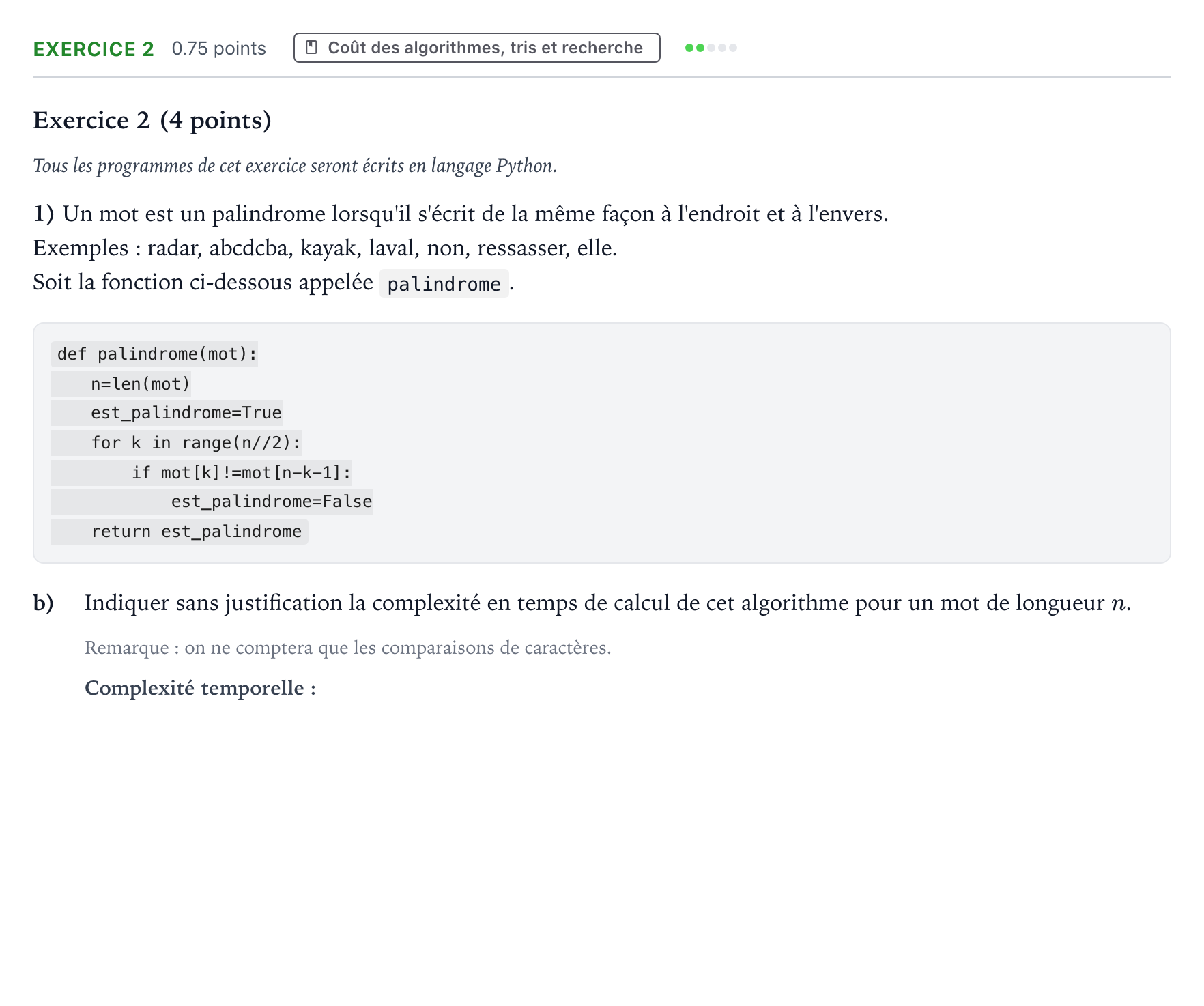Click the 'Exercice 2 (4 points)' heading

pos(152,120)
